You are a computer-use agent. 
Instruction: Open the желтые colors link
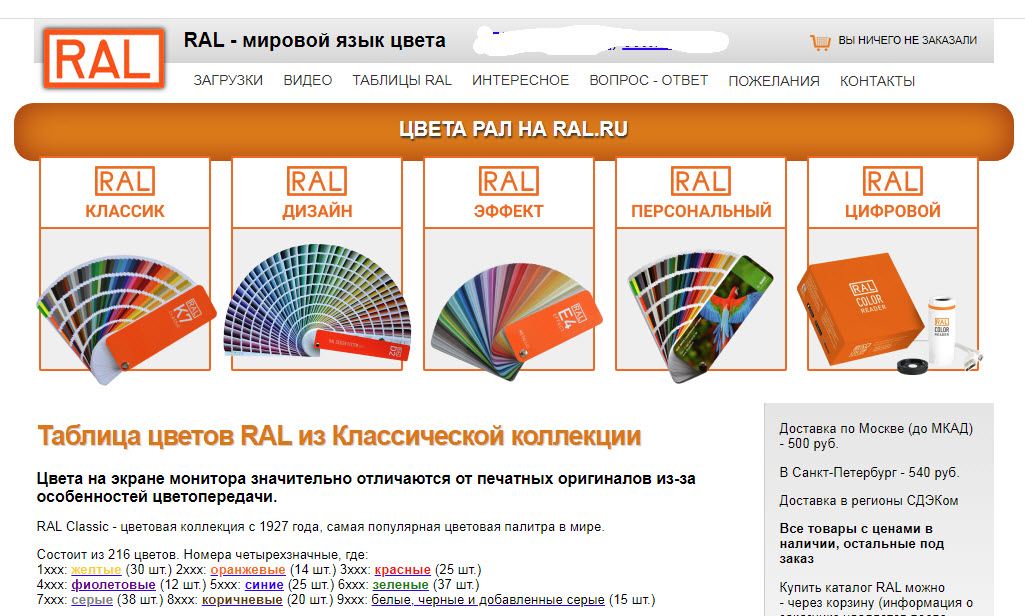click(x=96, y=570)
